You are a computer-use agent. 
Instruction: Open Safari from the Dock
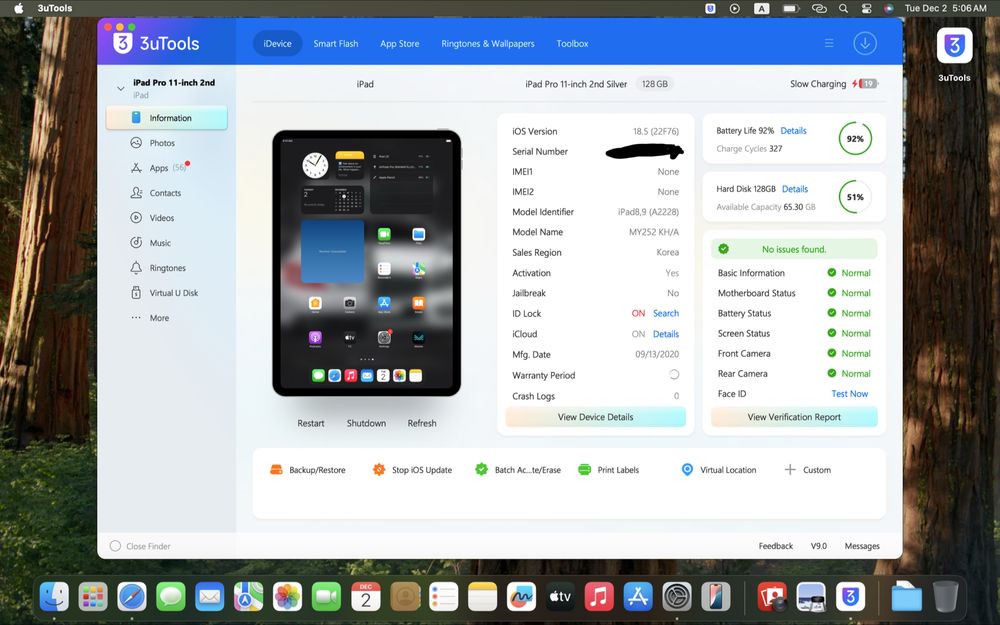[132, 598]
